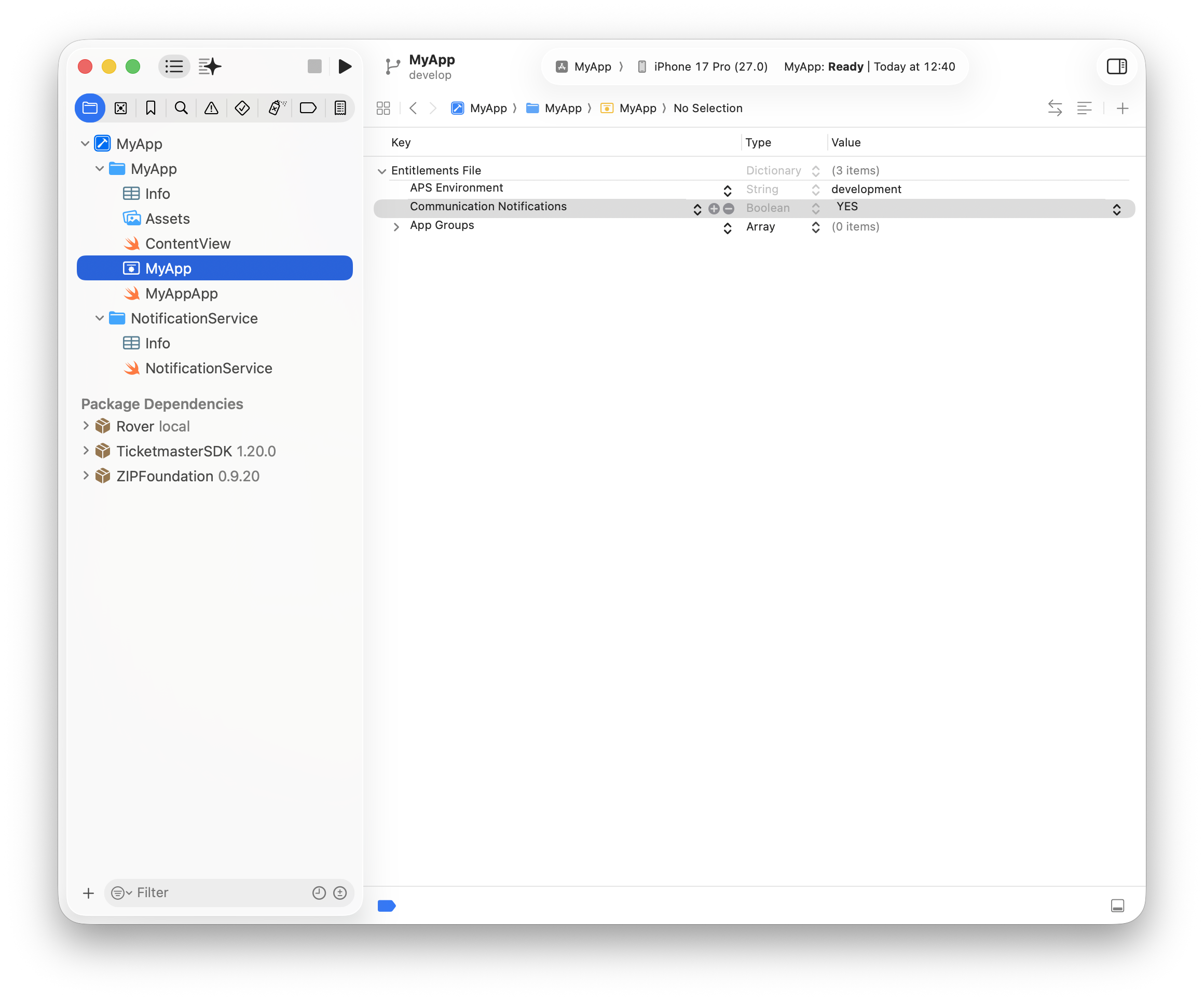Expand the ZIPFoundation package
This screenshot has width=1204, height=1001.
[x=86, y=476]
